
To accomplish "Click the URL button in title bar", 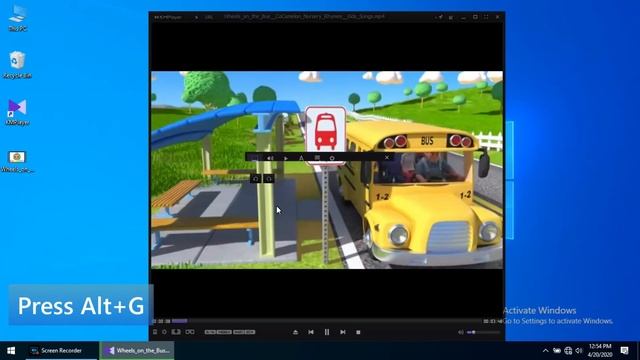I will [209, 17].
